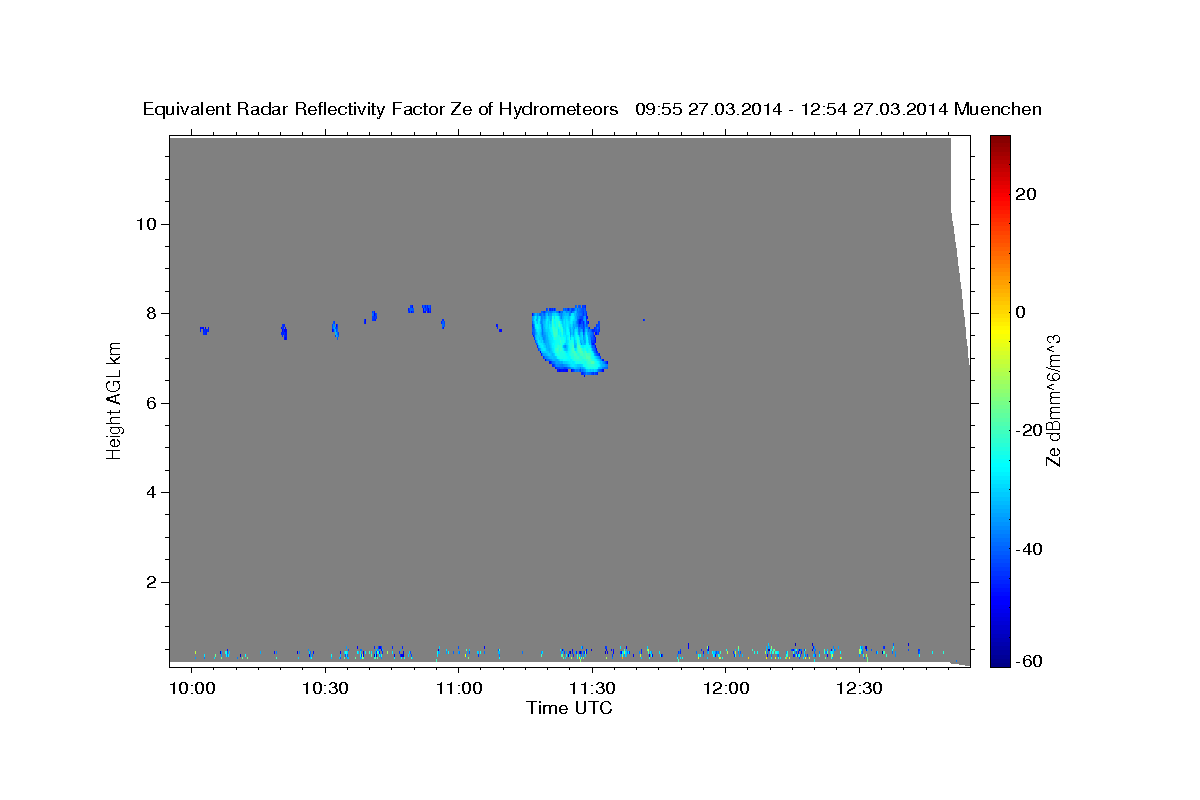Viewport: 1200px width, 800px height.
Task: Click the 11:00 time tick label
Action: (458, 689)
